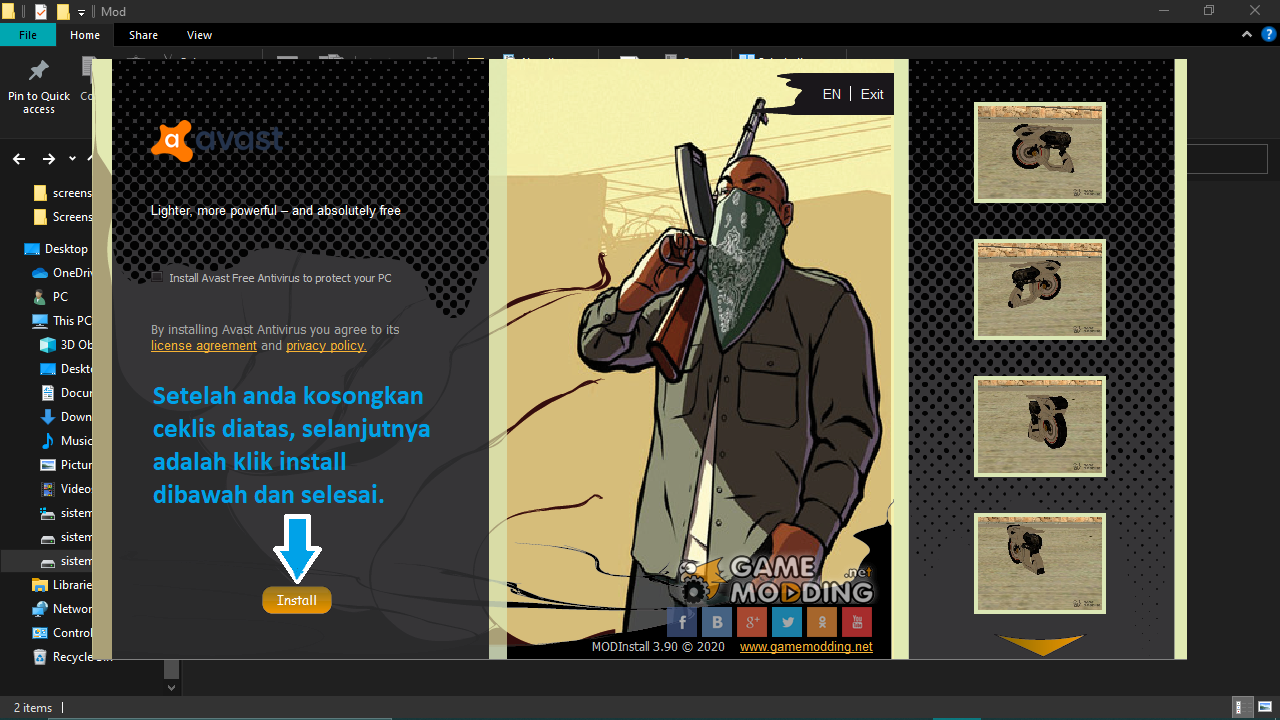Screen dimensions: 1280x720
Task: Click the navigation pane scroll-down arrow
Action: (171, 688)
